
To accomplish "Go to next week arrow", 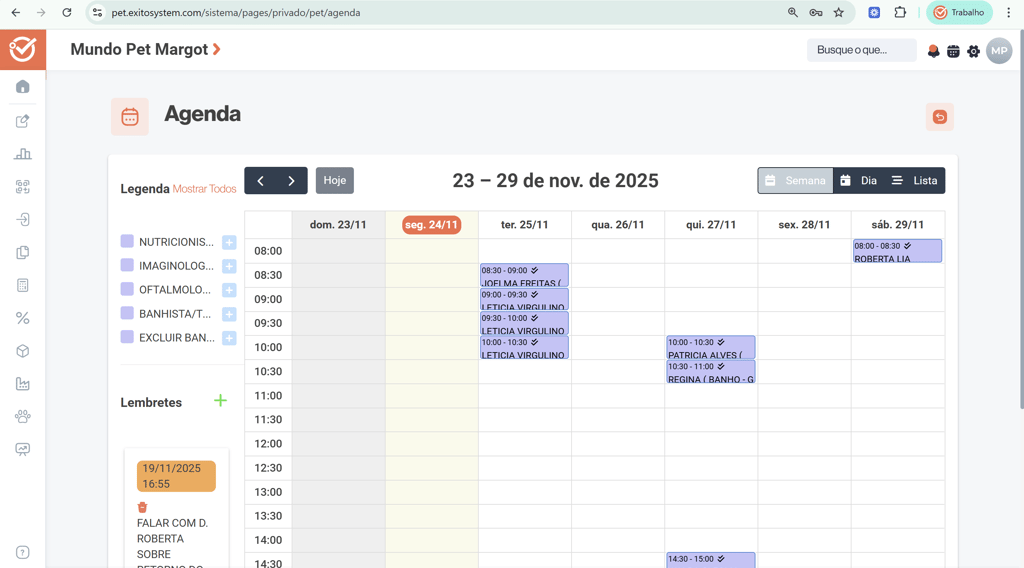I will click(291, 181).
